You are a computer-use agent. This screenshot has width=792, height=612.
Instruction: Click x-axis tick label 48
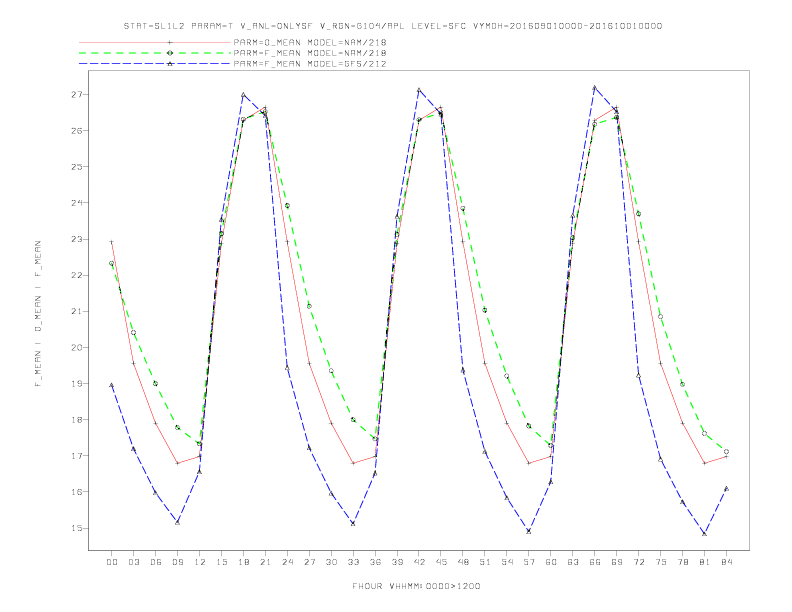pyautogui.click(x=463, y=562)
